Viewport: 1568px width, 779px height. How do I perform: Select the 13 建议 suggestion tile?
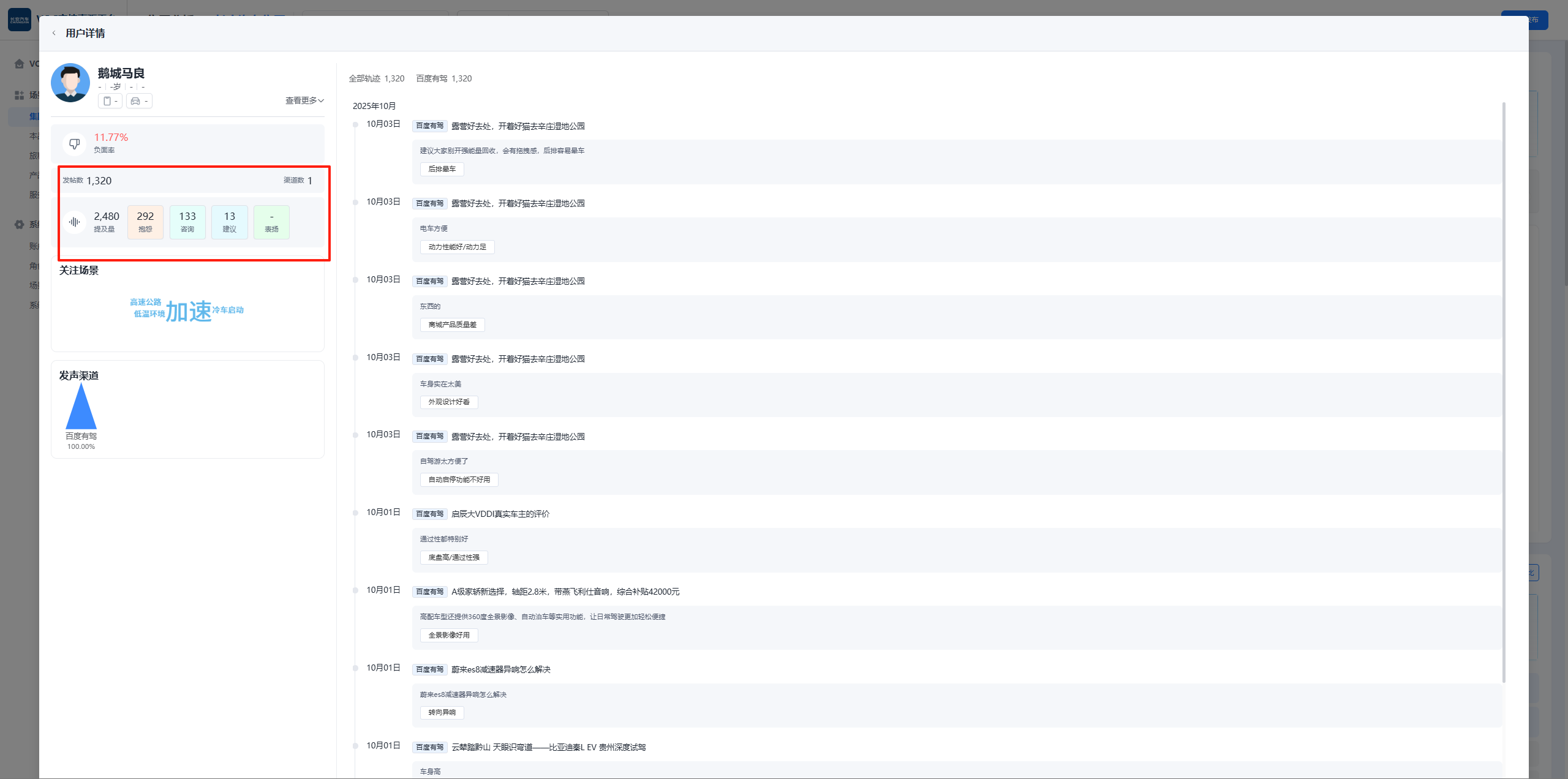(x=229, y=222)
